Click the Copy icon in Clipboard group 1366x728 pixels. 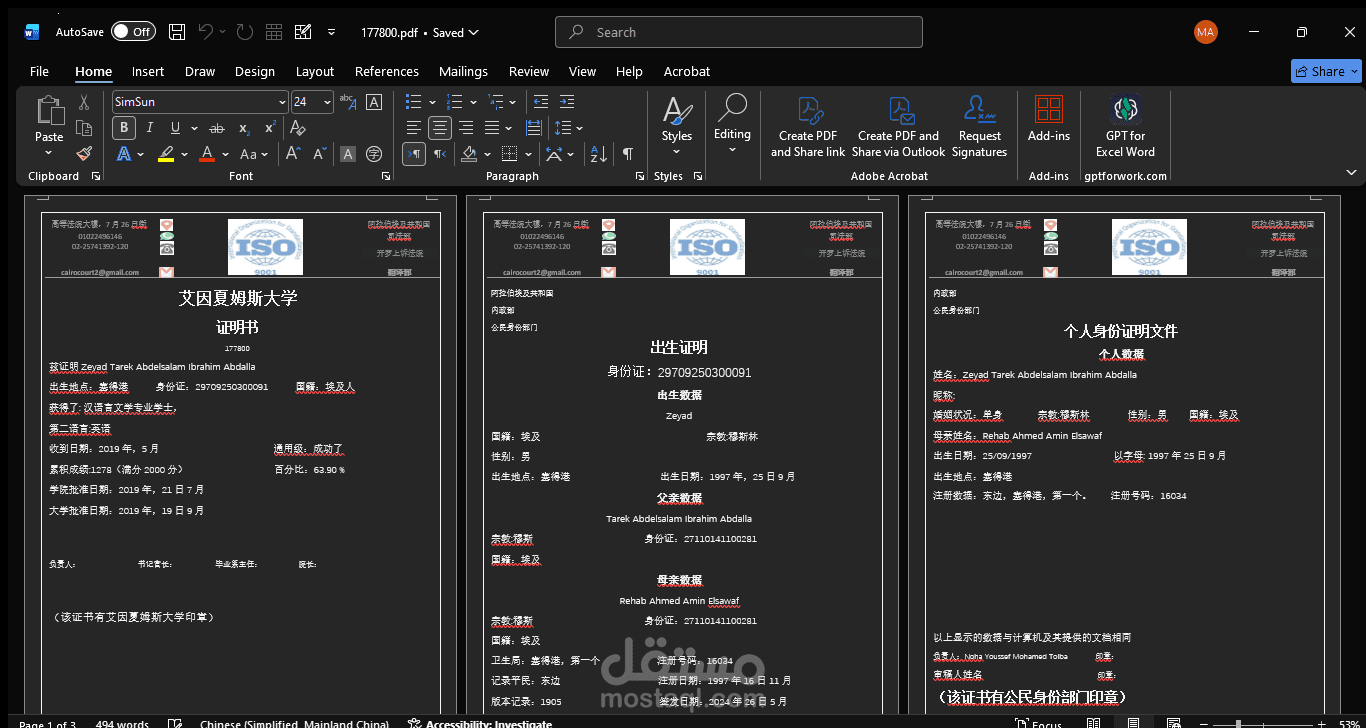84,128
